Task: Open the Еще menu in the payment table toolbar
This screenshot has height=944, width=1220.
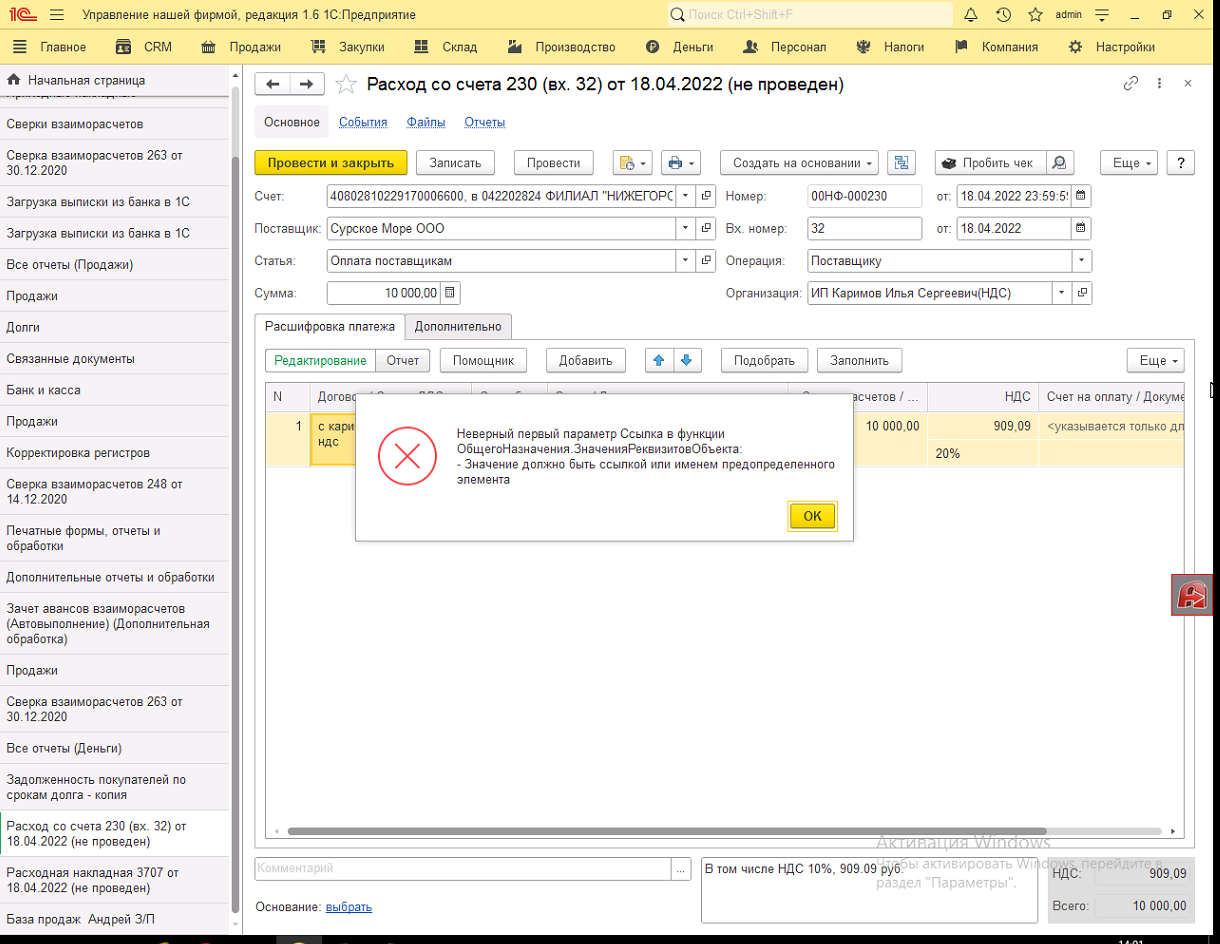Action: point(1155,360)
